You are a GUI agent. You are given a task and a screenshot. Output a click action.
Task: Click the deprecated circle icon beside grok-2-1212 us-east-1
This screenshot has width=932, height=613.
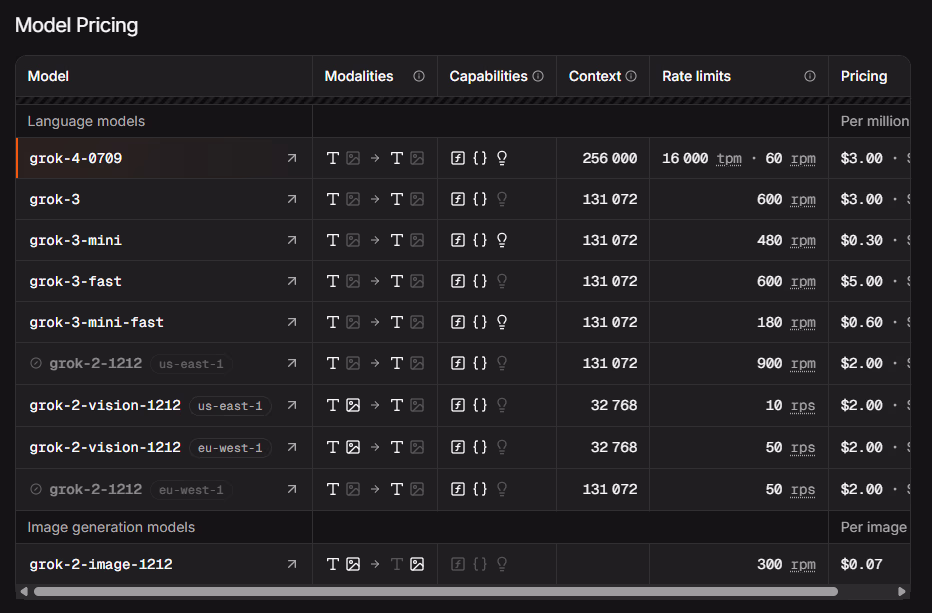click(x=36, y=363)
